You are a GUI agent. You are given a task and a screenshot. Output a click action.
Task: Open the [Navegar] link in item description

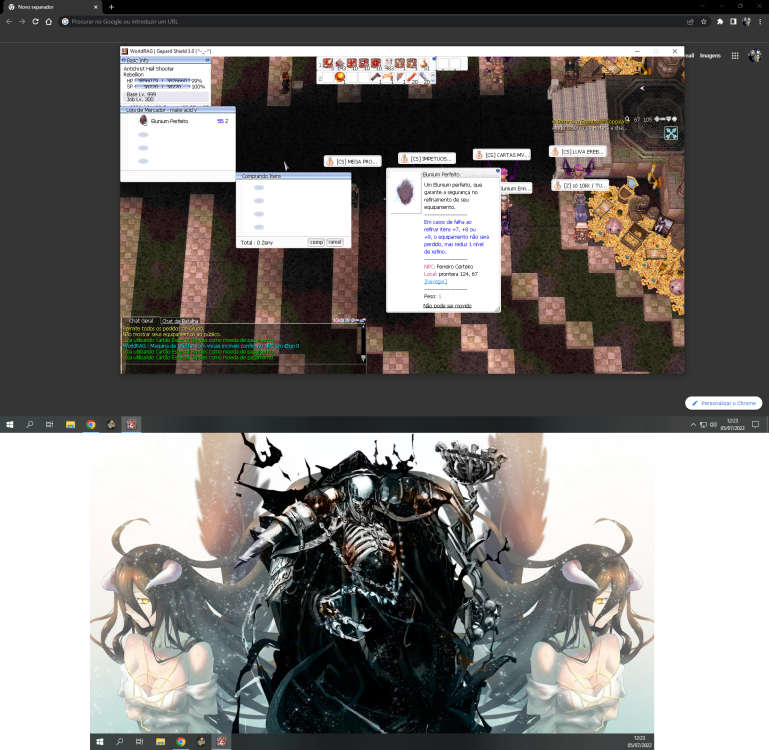435,282
